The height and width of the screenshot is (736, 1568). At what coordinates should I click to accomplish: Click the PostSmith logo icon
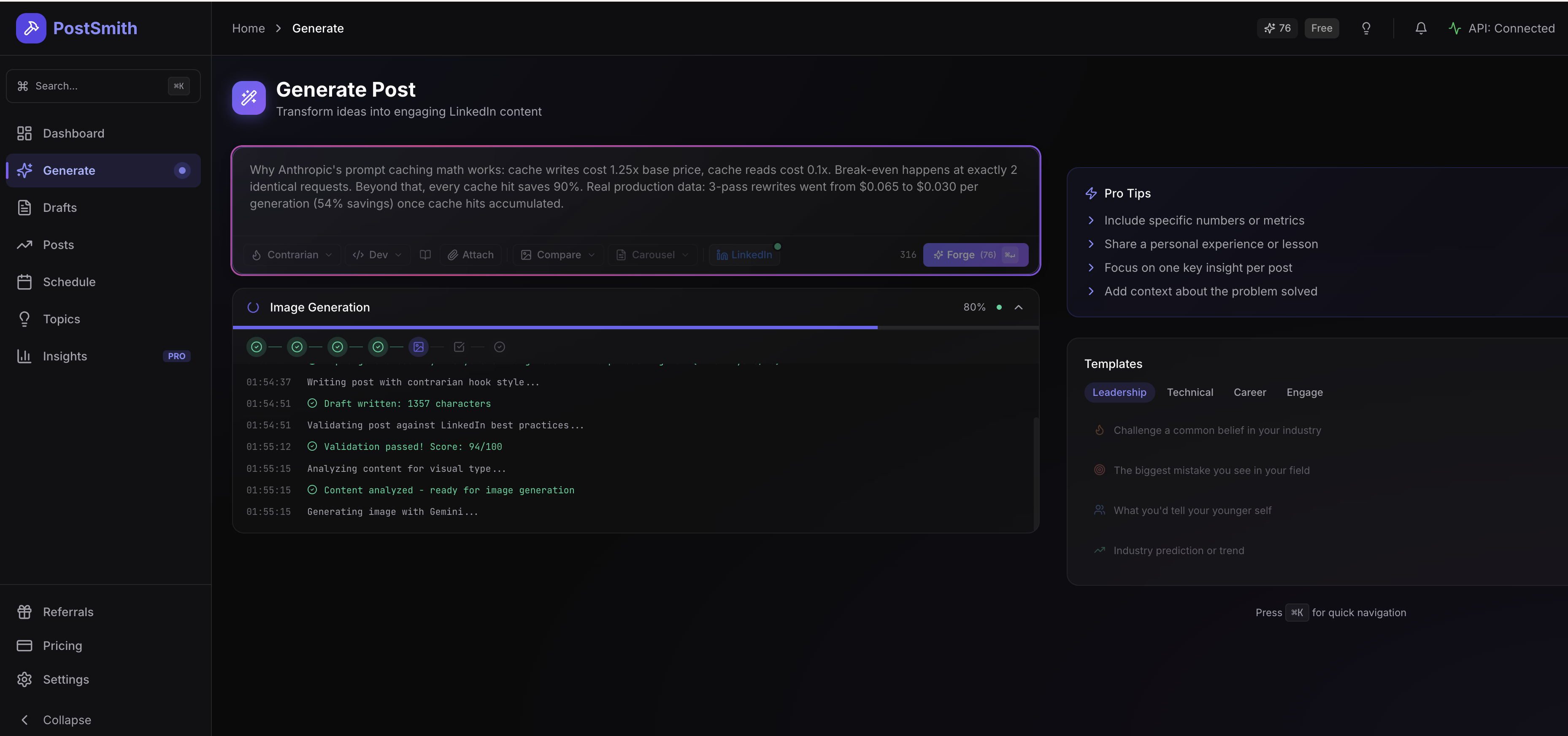(31, 28)
